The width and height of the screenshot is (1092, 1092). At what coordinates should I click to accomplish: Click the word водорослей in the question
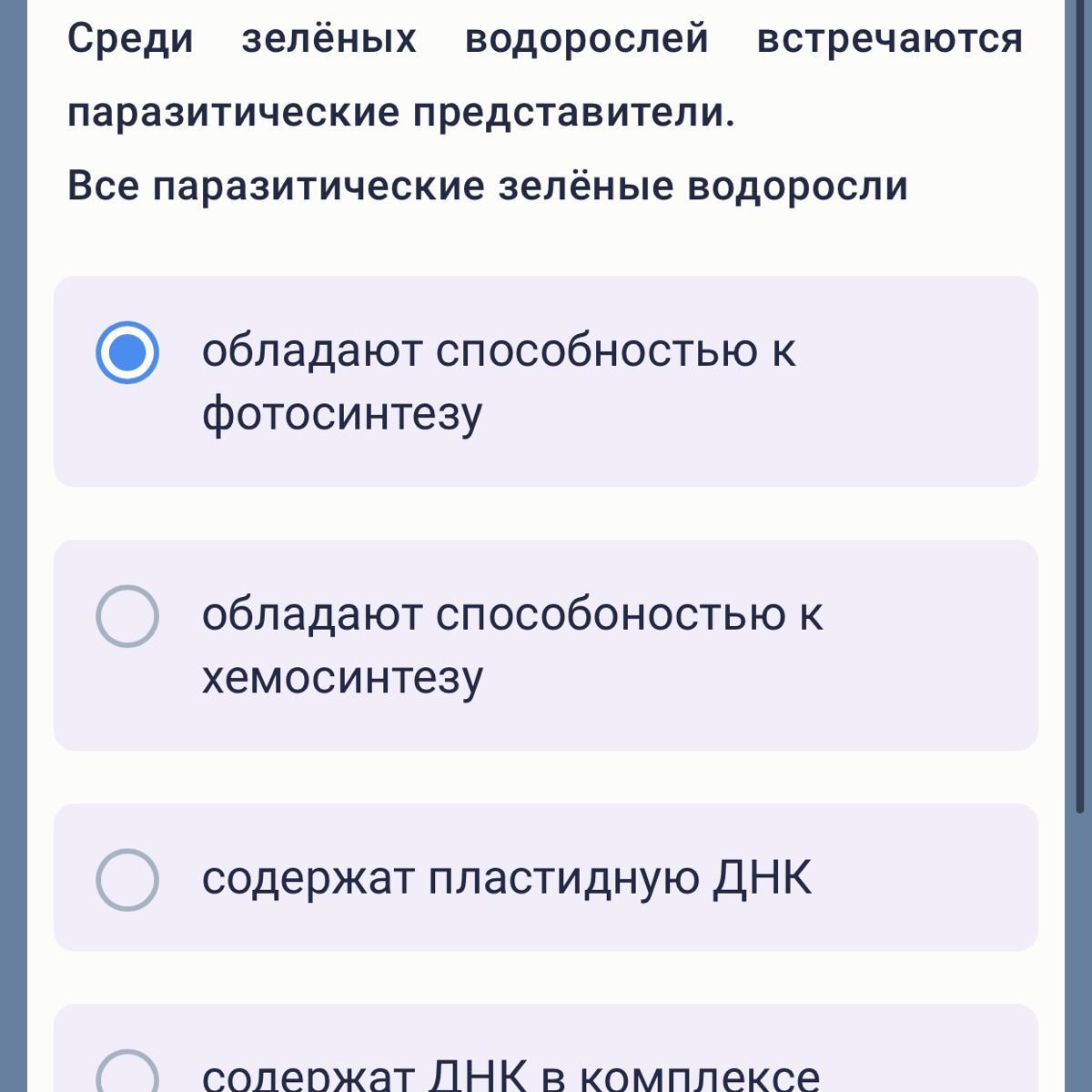click(x=586, y=39)
